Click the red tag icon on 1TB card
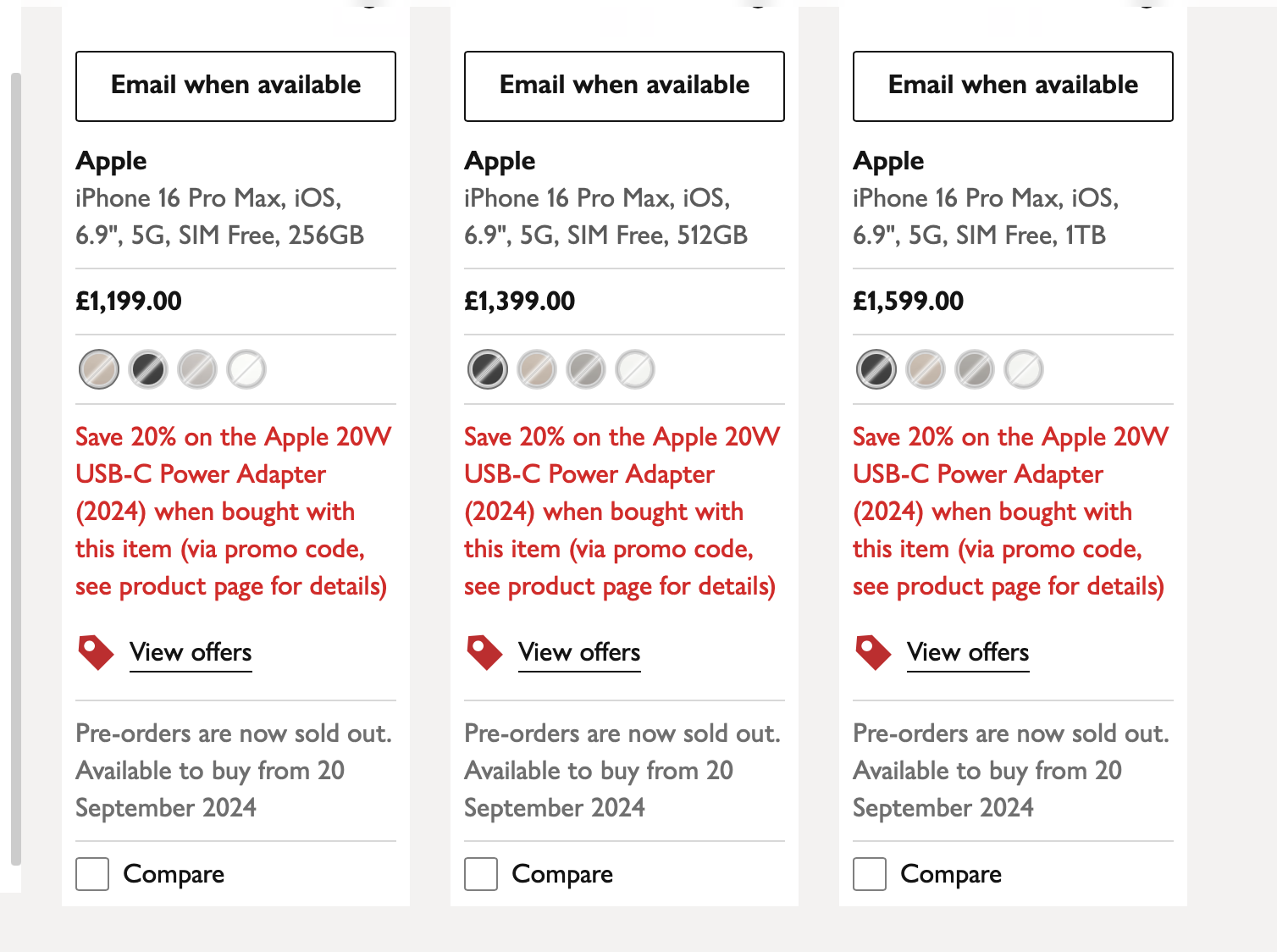The height and width of the screenshot is (952, 1277). click(873, 652)
